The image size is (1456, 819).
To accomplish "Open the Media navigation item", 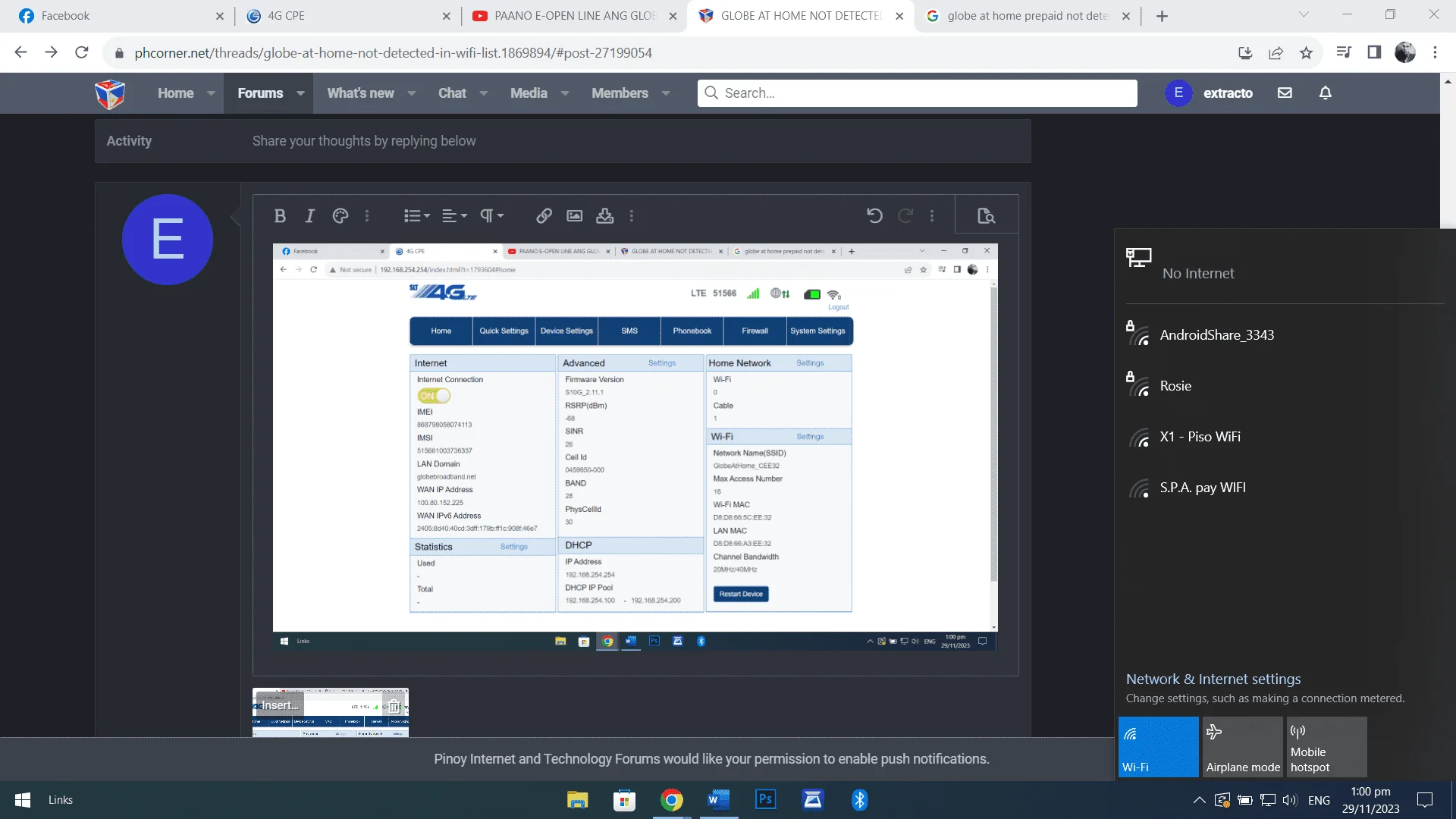I will pyautogui.click(x=529, y=93).
